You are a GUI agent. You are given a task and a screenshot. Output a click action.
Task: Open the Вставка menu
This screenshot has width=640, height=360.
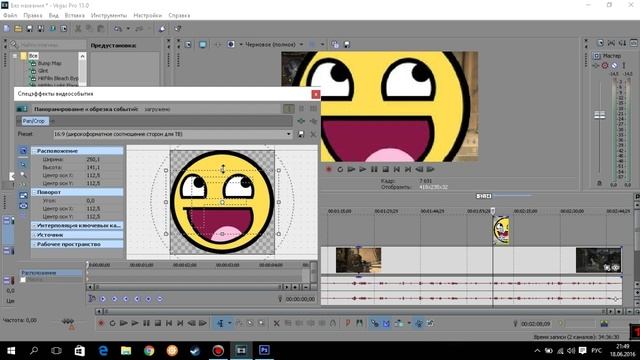pos(75,16)
